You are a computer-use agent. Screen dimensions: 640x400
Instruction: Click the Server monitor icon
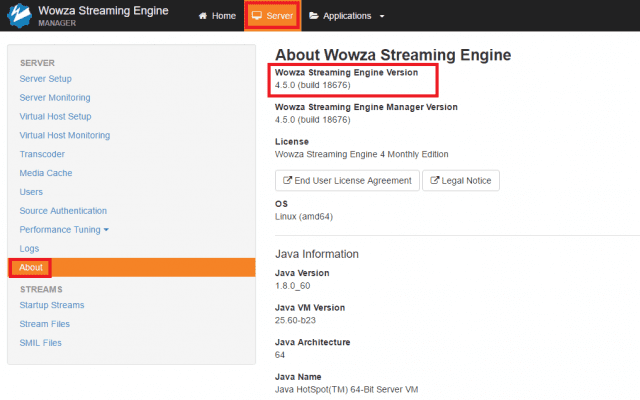[x=257, y=16]
